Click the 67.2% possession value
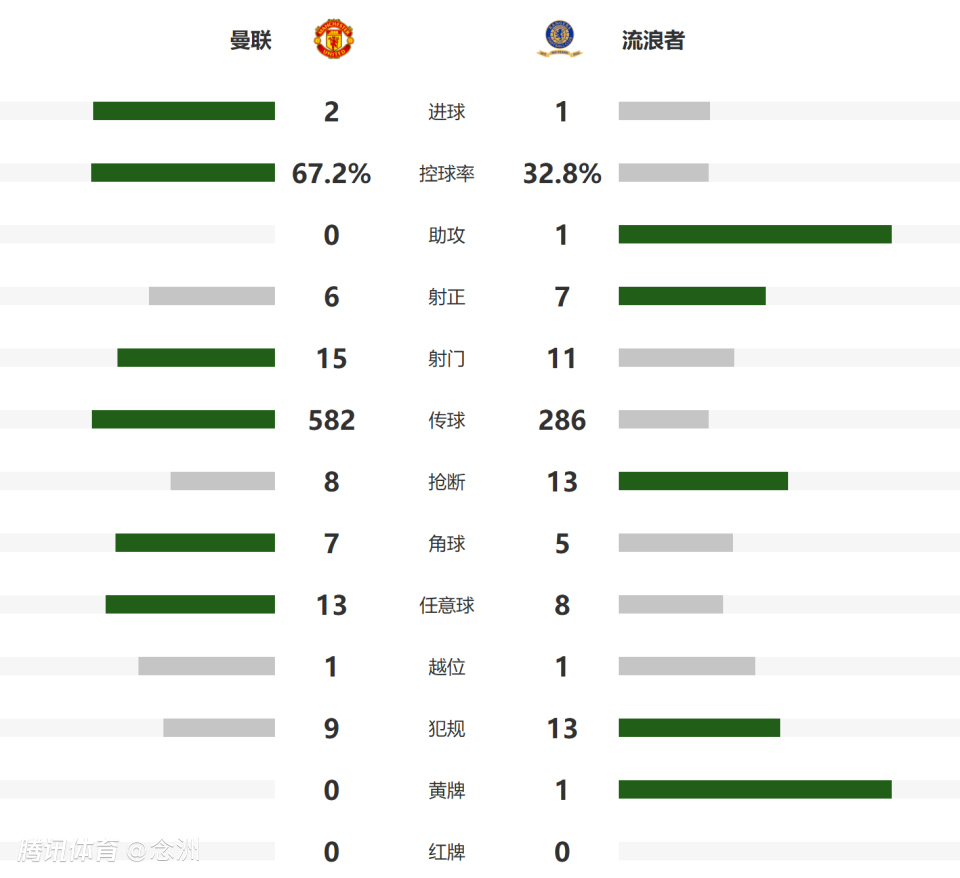 point(331,174)
